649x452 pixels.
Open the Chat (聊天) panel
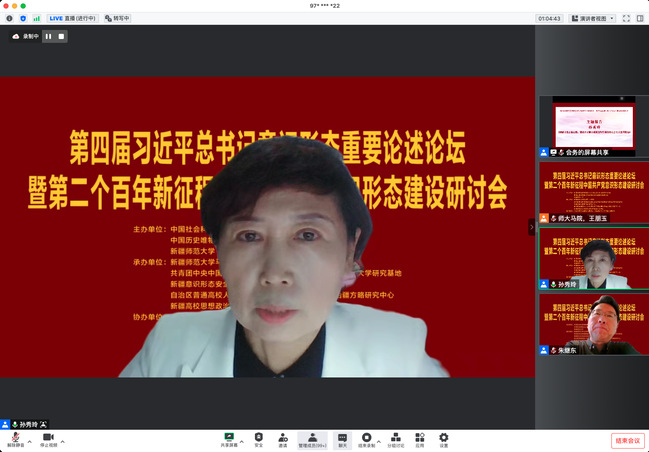click(342, 438)
